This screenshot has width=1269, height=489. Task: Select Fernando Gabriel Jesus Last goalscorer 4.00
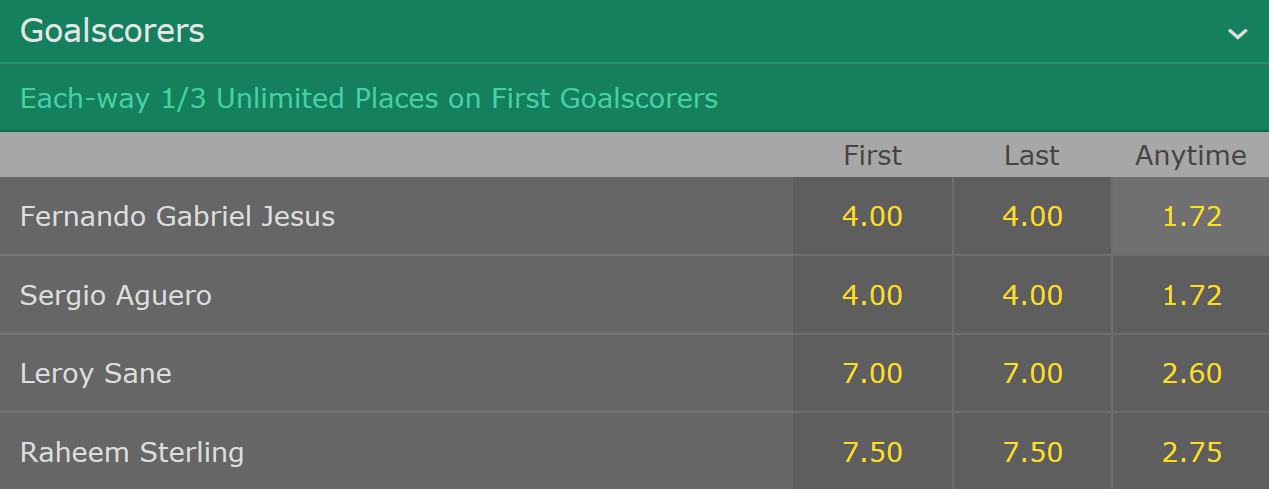click(x=1032, y=216)
